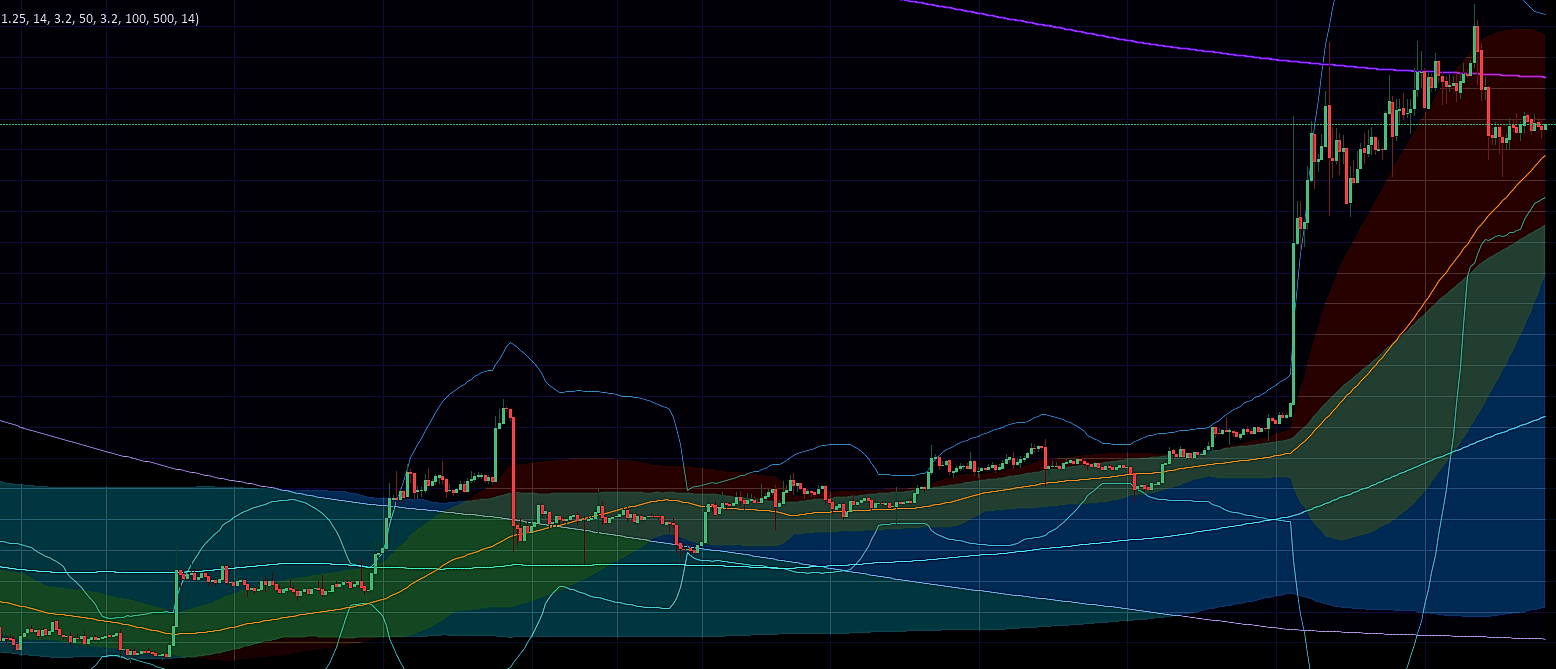Select the thin lavender descending line at left

(150, 455)
